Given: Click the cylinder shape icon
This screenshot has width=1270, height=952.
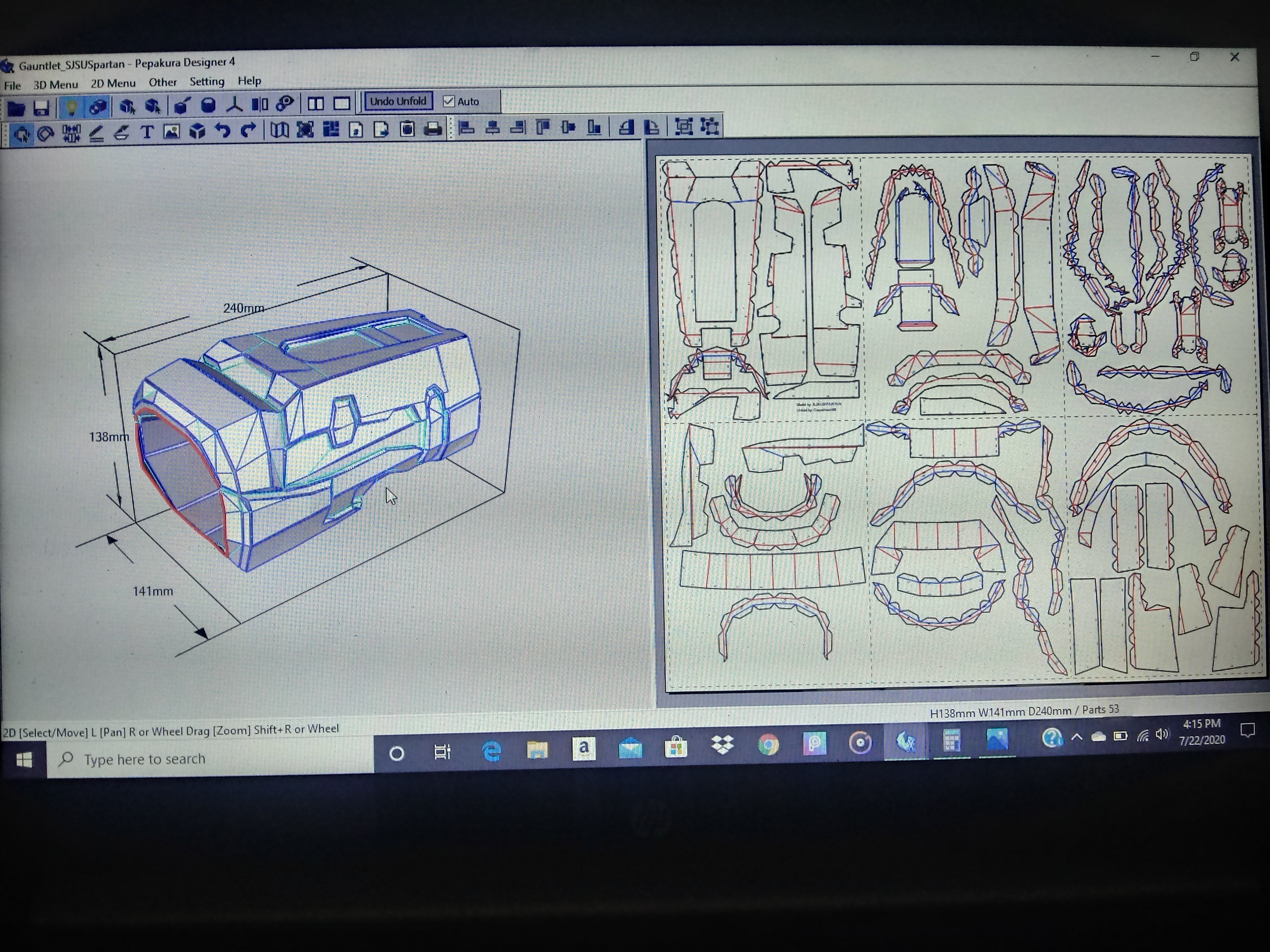Looking at the screenshot, I should pos(208,105).
